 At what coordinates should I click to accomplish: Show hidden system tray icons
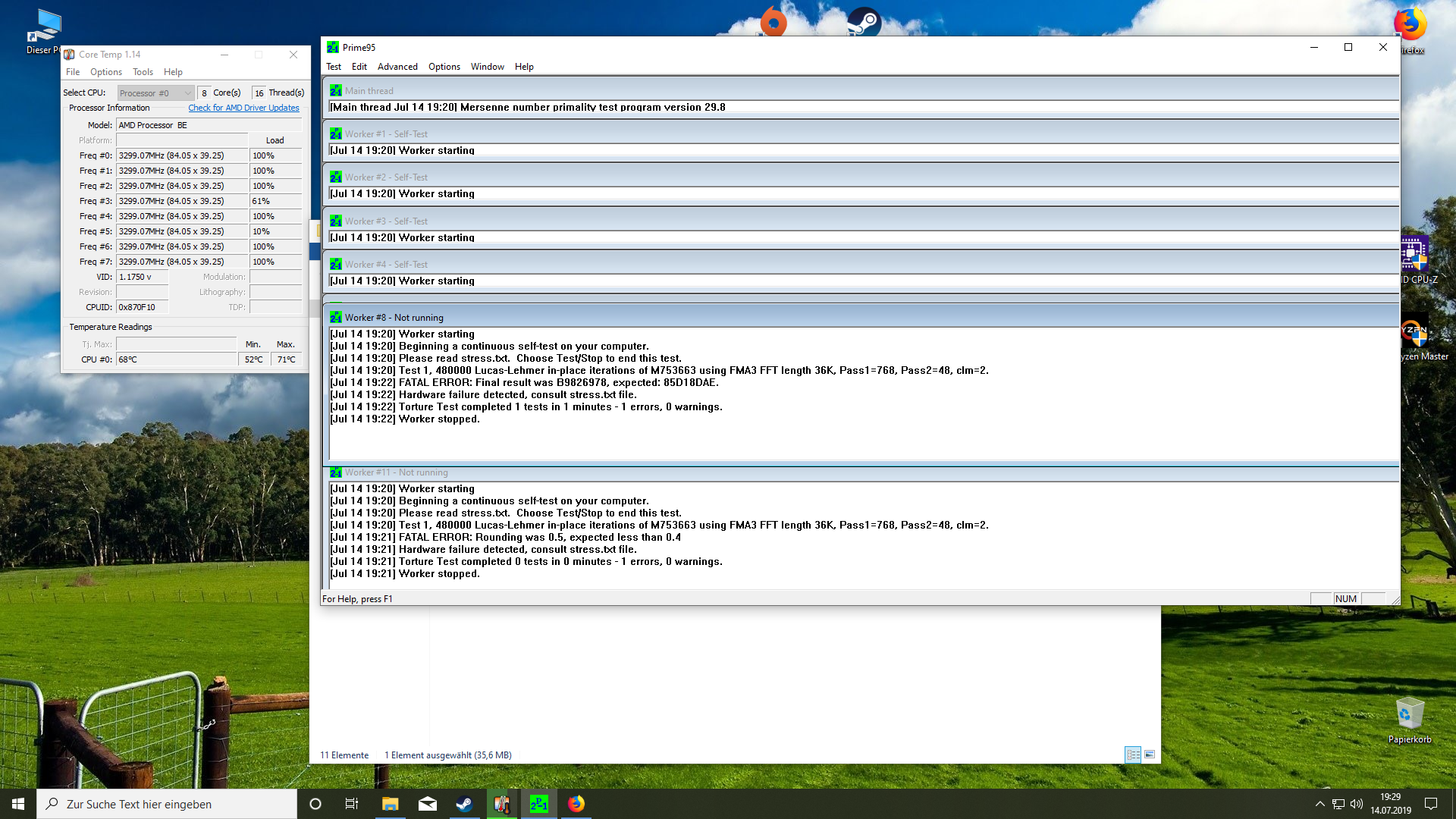coord(1319,804)
